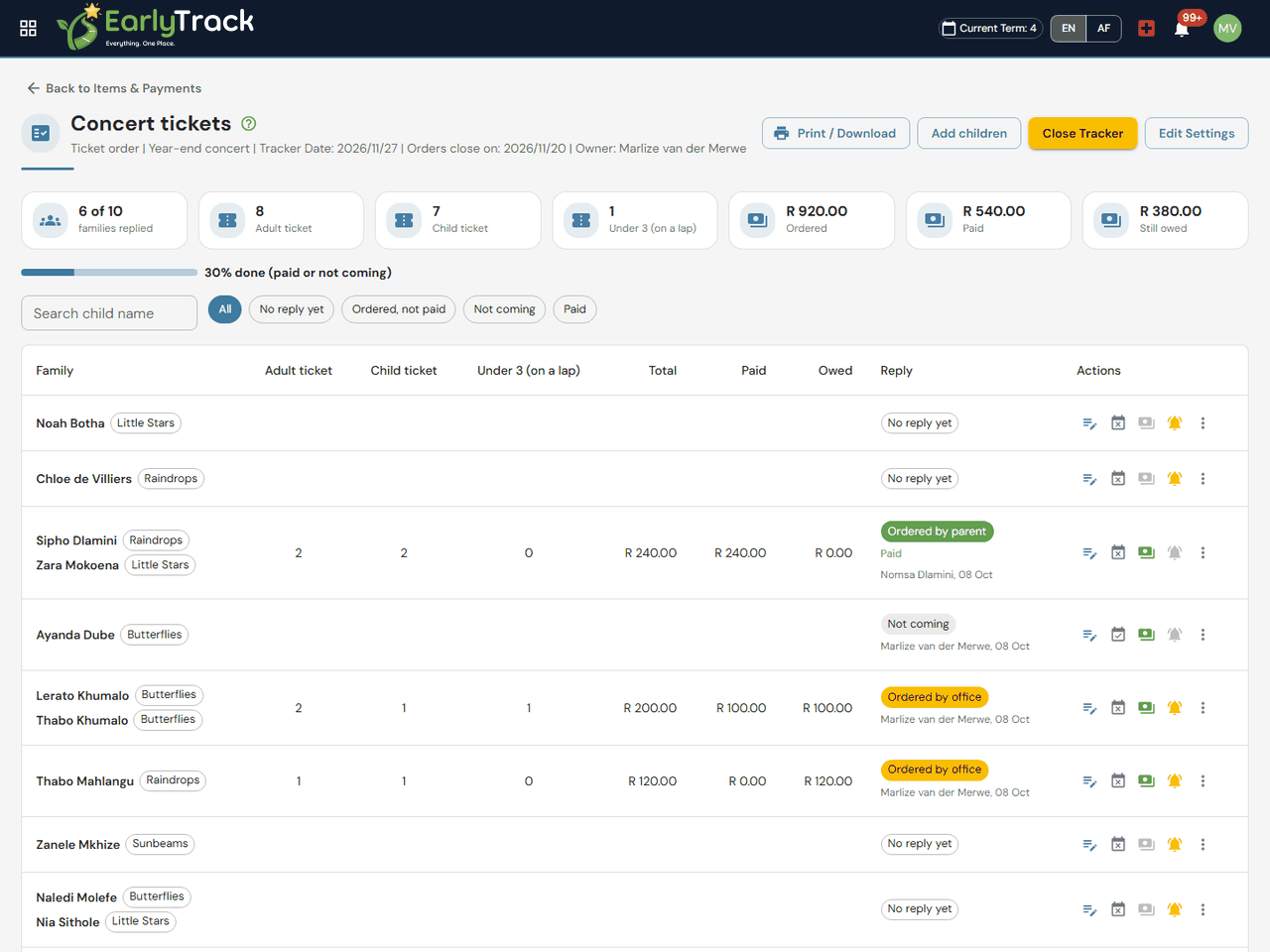
Task: Open more options for Chloe de Villiers
Action: [1203, 479]
